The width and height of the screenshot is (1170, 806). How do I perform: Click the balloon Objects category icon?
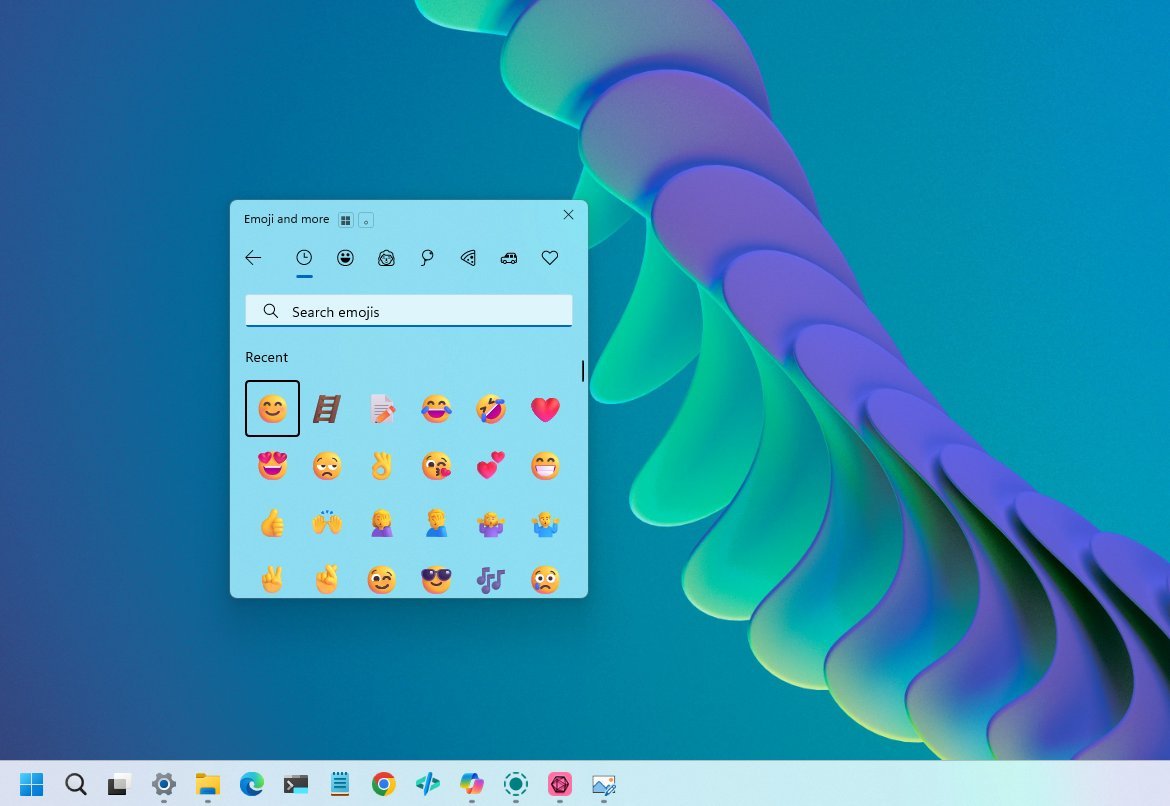pyautogui.click(x=426, y=257)
